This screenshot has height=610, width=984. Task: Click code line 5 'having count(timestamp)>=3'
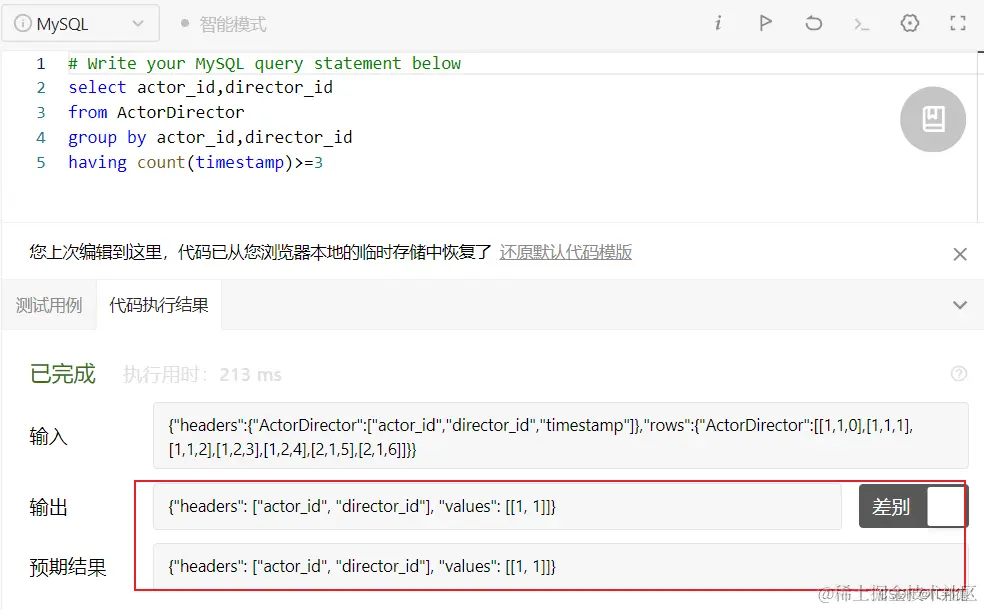196,163
